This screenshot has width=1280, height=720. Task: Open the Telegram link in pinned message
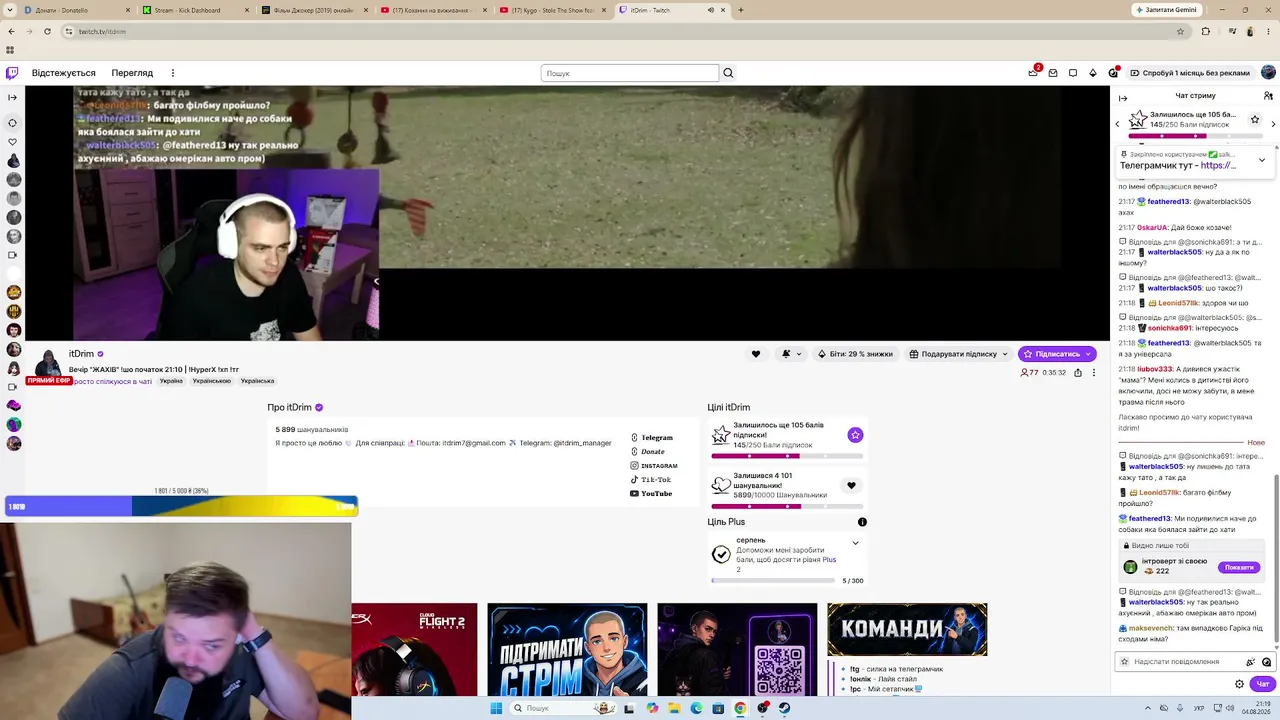(x=1219, y=165)
